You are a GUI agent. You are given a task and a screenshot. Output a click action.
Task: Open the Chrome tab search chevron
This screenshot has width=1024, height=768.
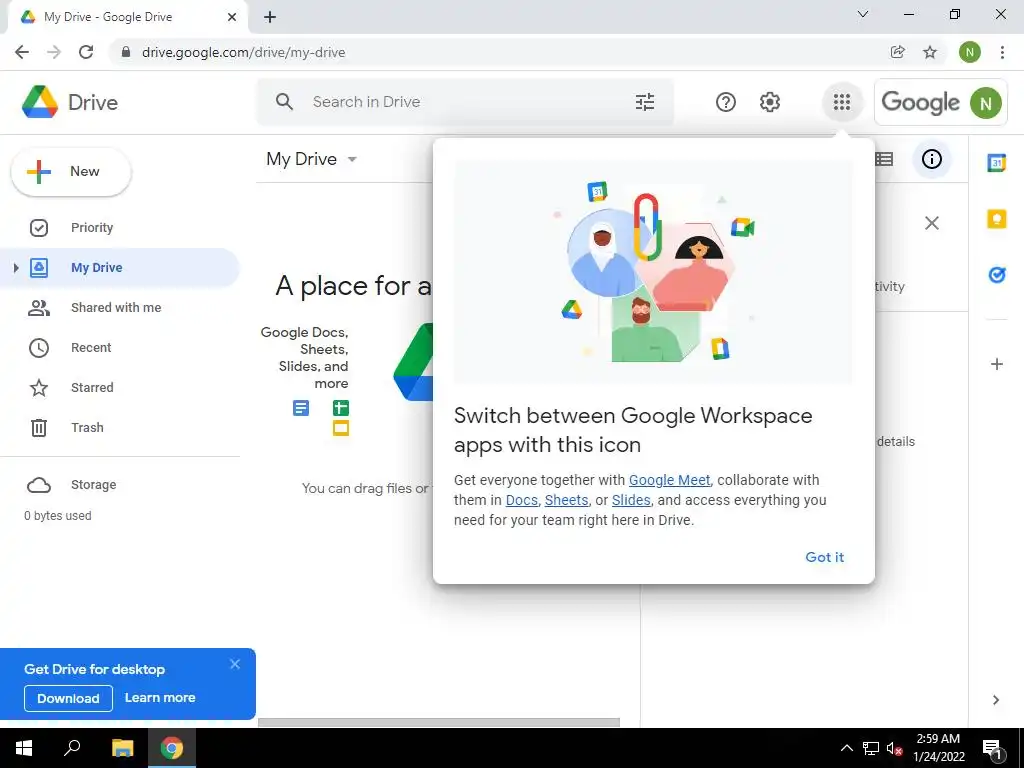[863, 14]
